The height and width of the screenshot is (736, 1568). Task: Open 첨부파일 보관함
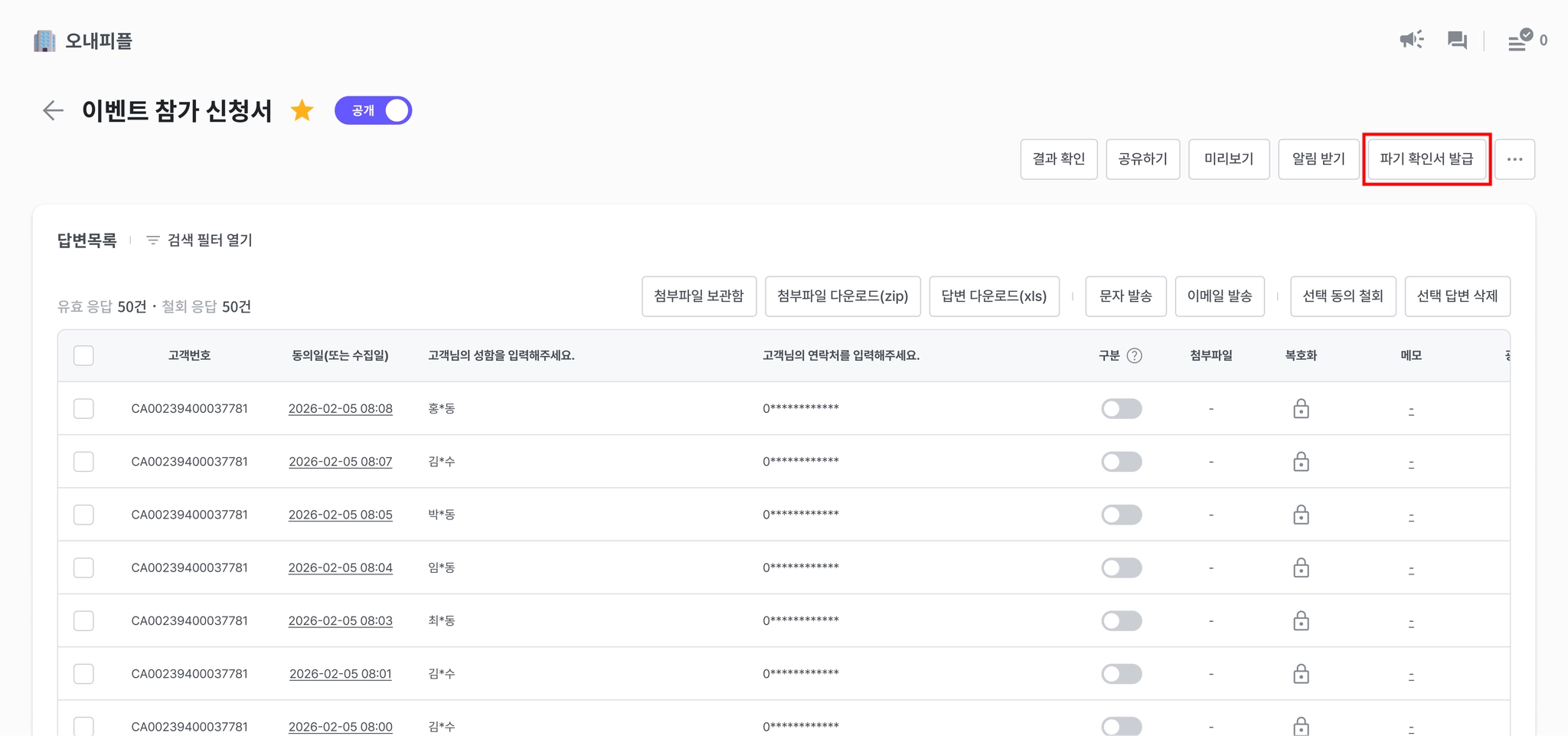699,296
